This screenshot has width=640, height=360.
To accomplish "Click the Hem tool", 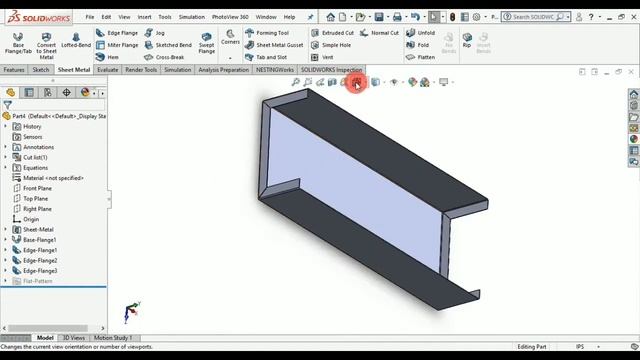I will click(107, 57).
